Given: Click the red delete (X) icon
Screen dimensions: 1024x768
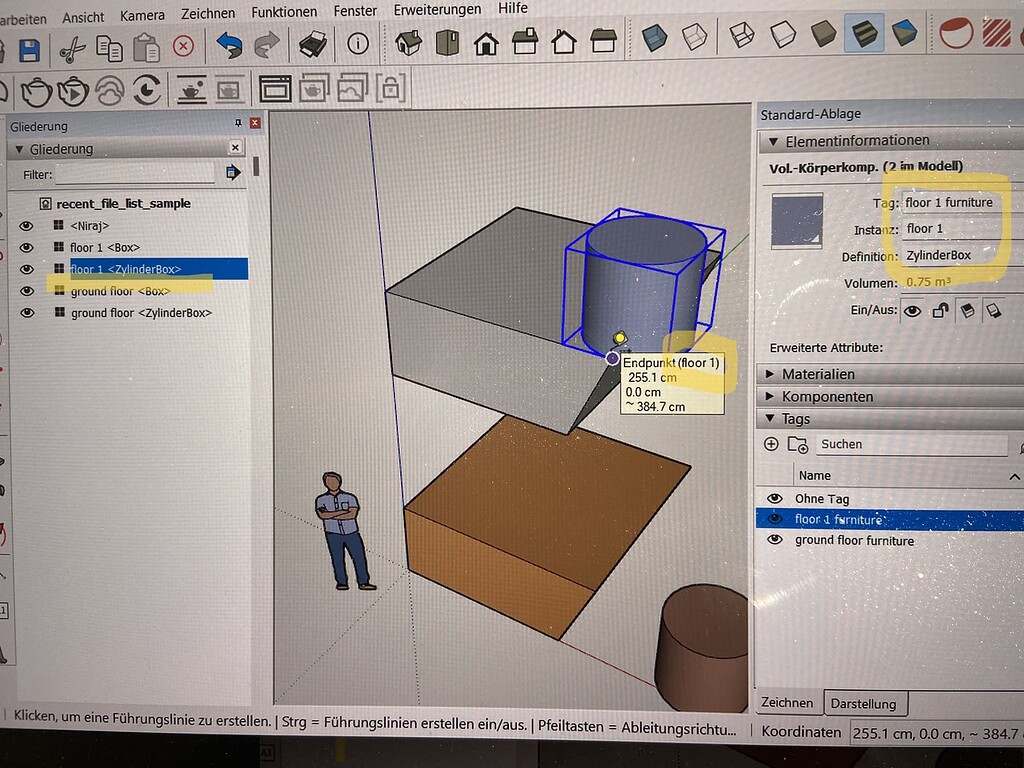Looking at the screenshot, I should point(181,48).
